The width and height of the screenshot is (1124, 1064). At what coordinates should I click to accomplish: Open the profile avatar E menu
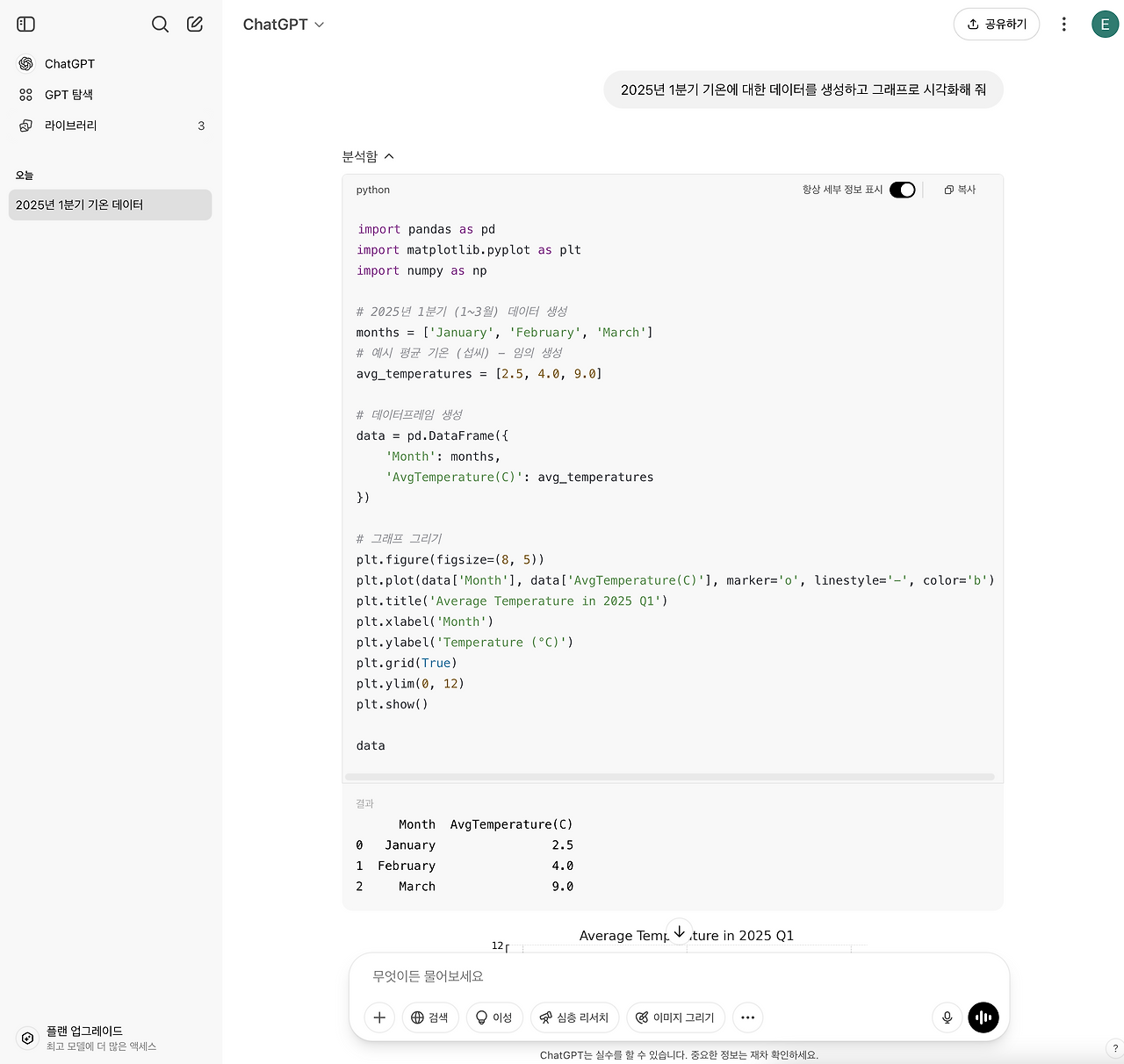(1105, 25)
